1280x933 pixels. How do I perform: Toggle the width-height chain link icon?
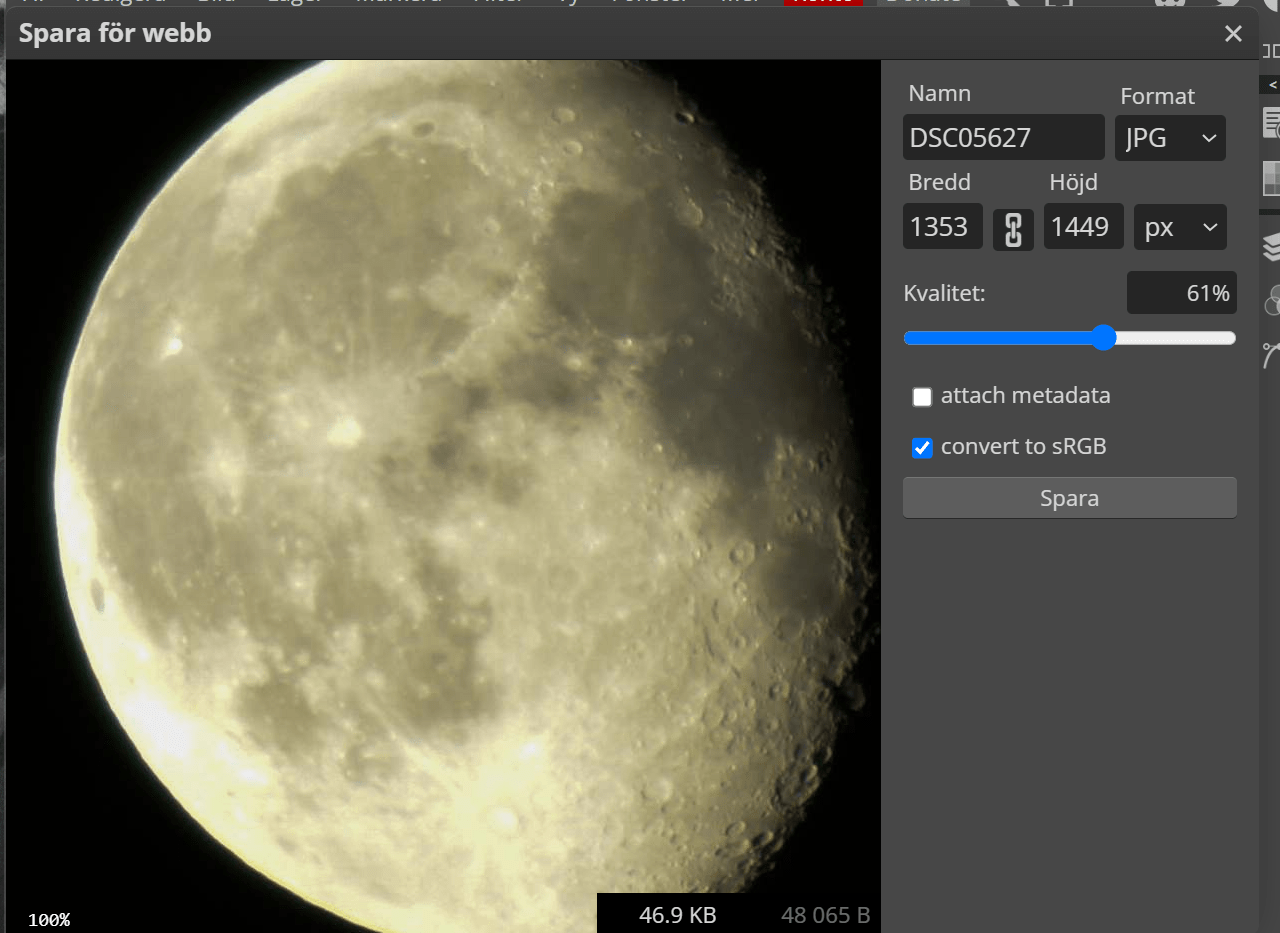1013,229
